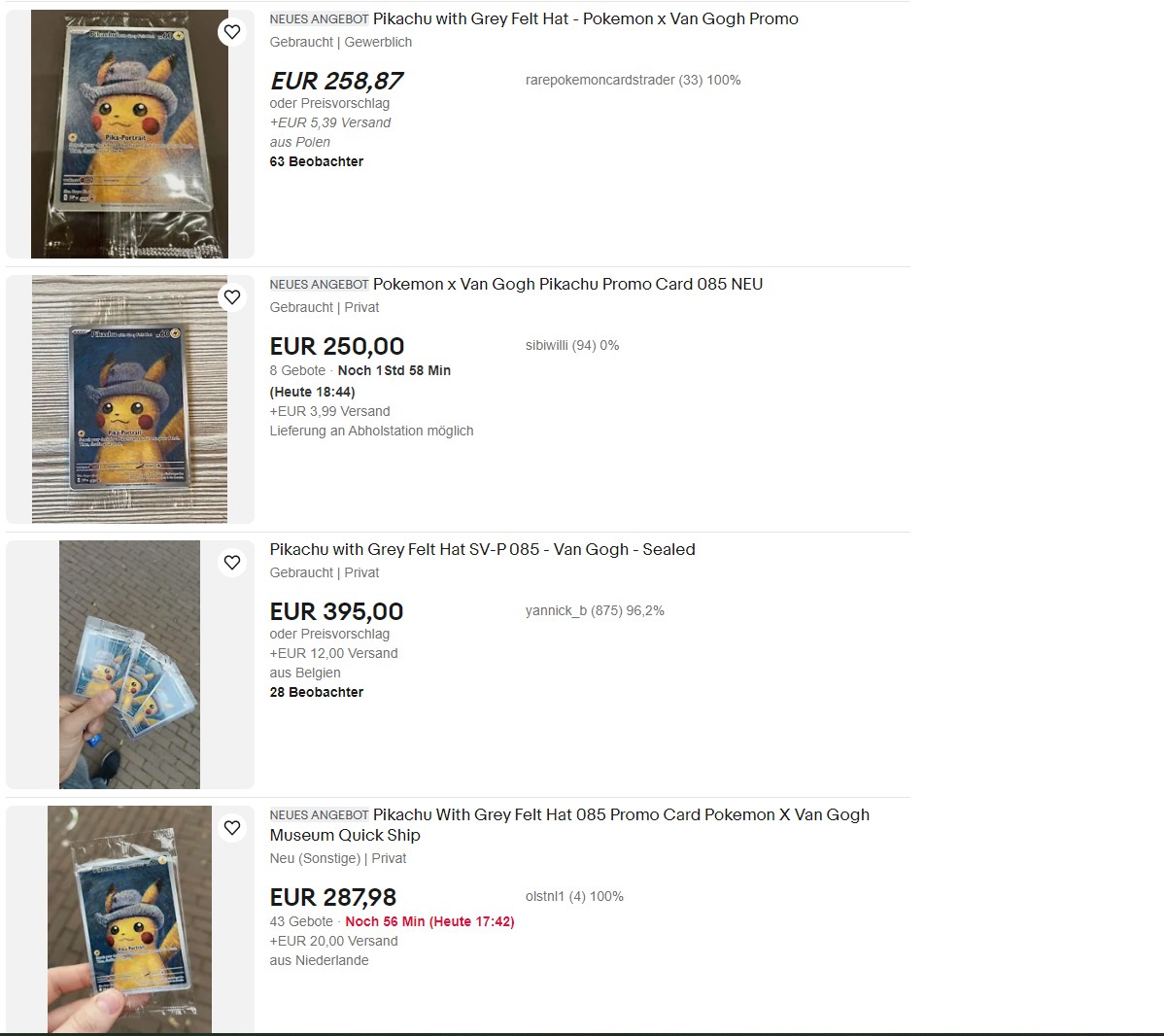Screen dimensions: 1164x1036
Task: Toggle watchlist heart on Sealed SV-P 085 listing
Action: [232, 562]
